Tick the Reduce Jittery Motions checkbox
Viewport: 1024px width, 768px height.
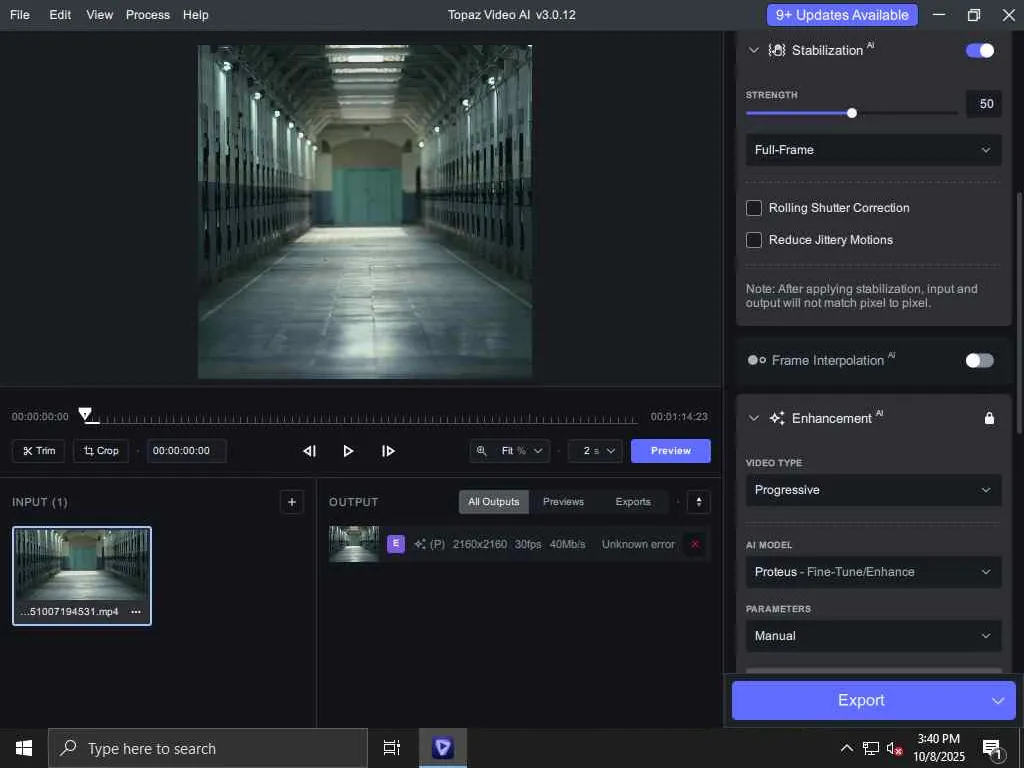754,240
